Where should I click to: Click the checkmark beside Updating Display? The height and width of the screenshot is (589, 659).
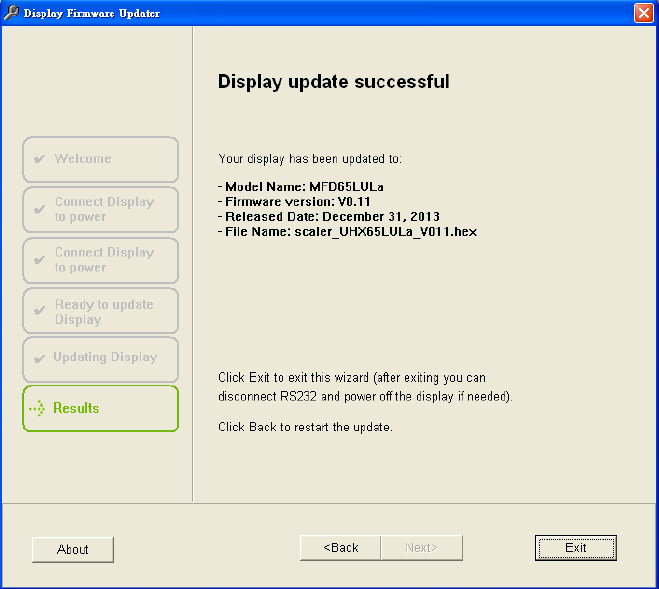click(x=39, y=358)
